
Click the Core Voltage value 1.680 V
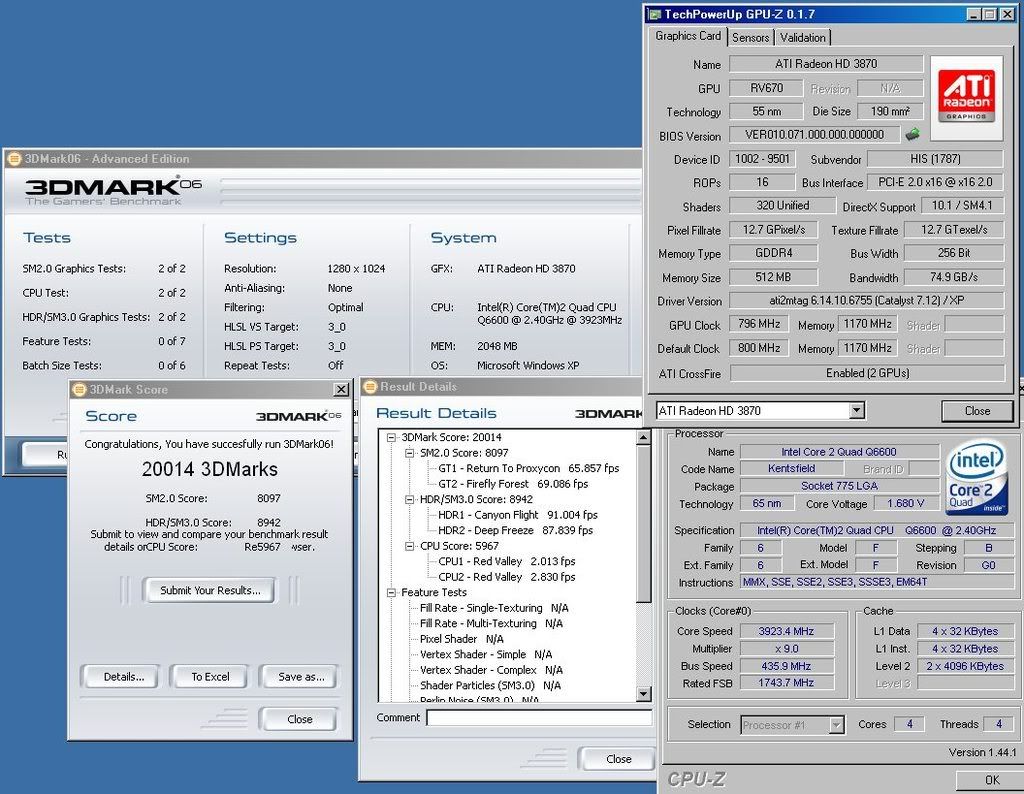[x=905, y=503]
